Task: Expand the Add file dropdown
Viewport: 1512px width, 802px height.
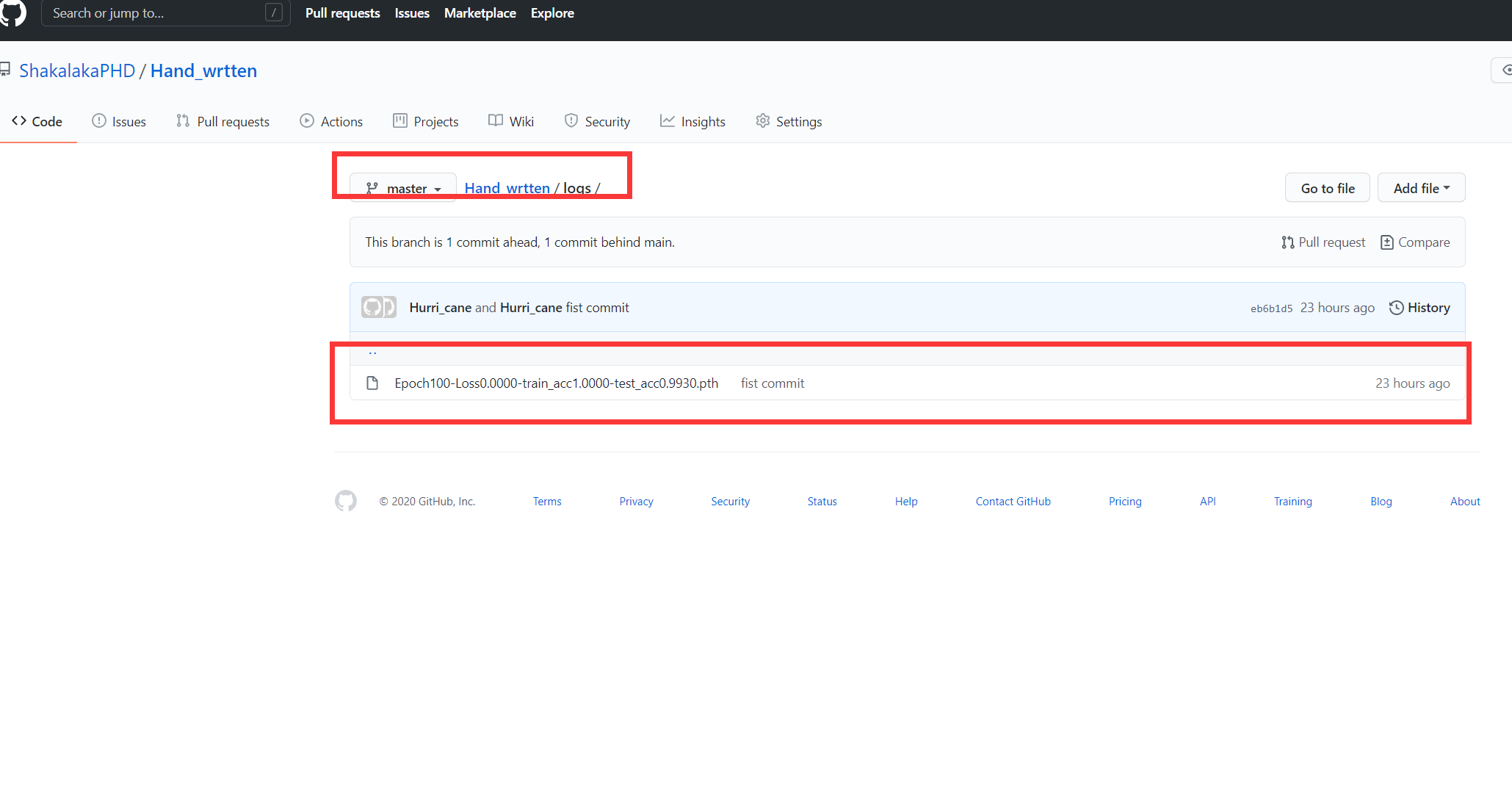Action: click(x=1421, y=188)
